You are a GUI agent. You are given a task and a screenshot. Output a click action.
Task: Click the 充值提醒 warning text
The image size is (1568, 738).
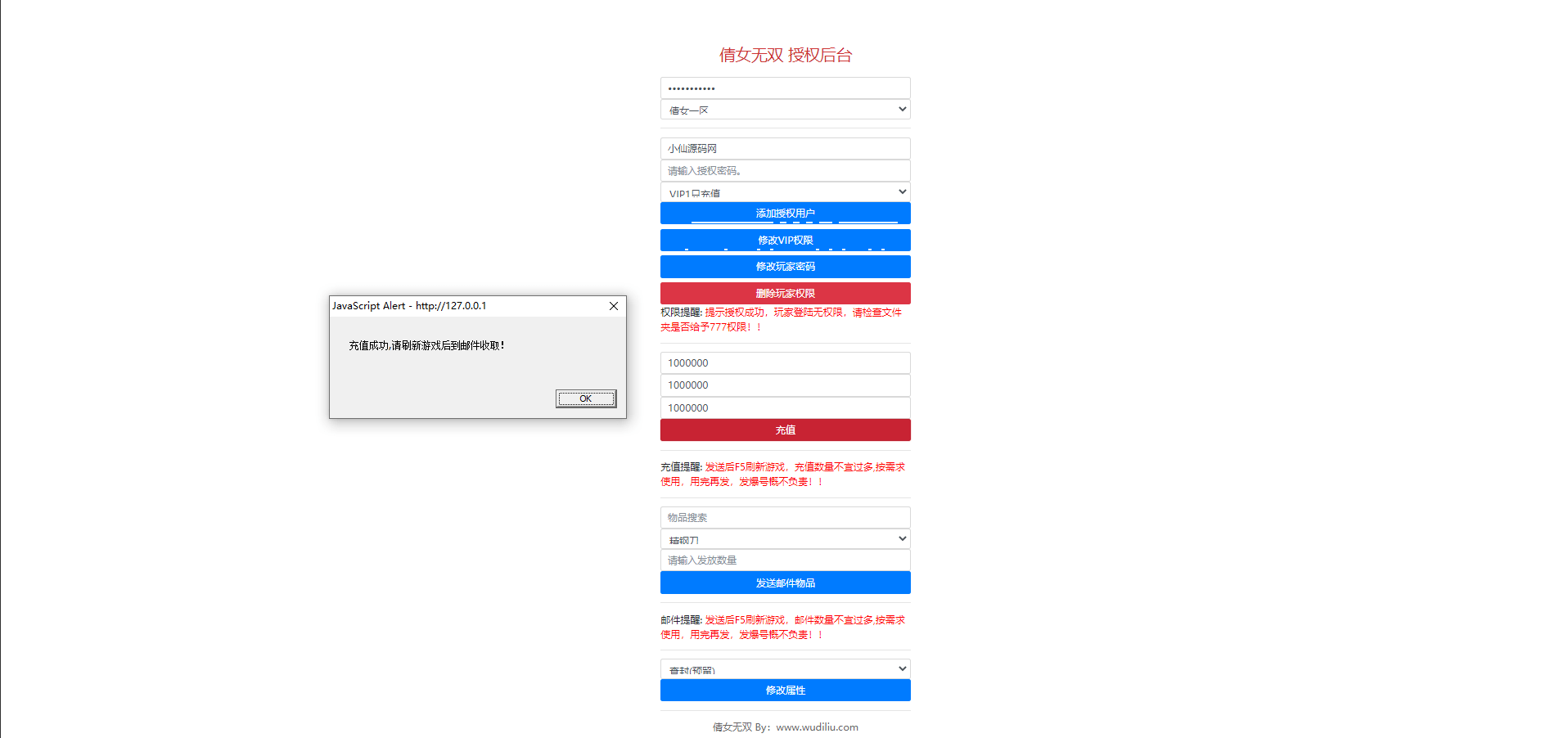tap(783, 475)
